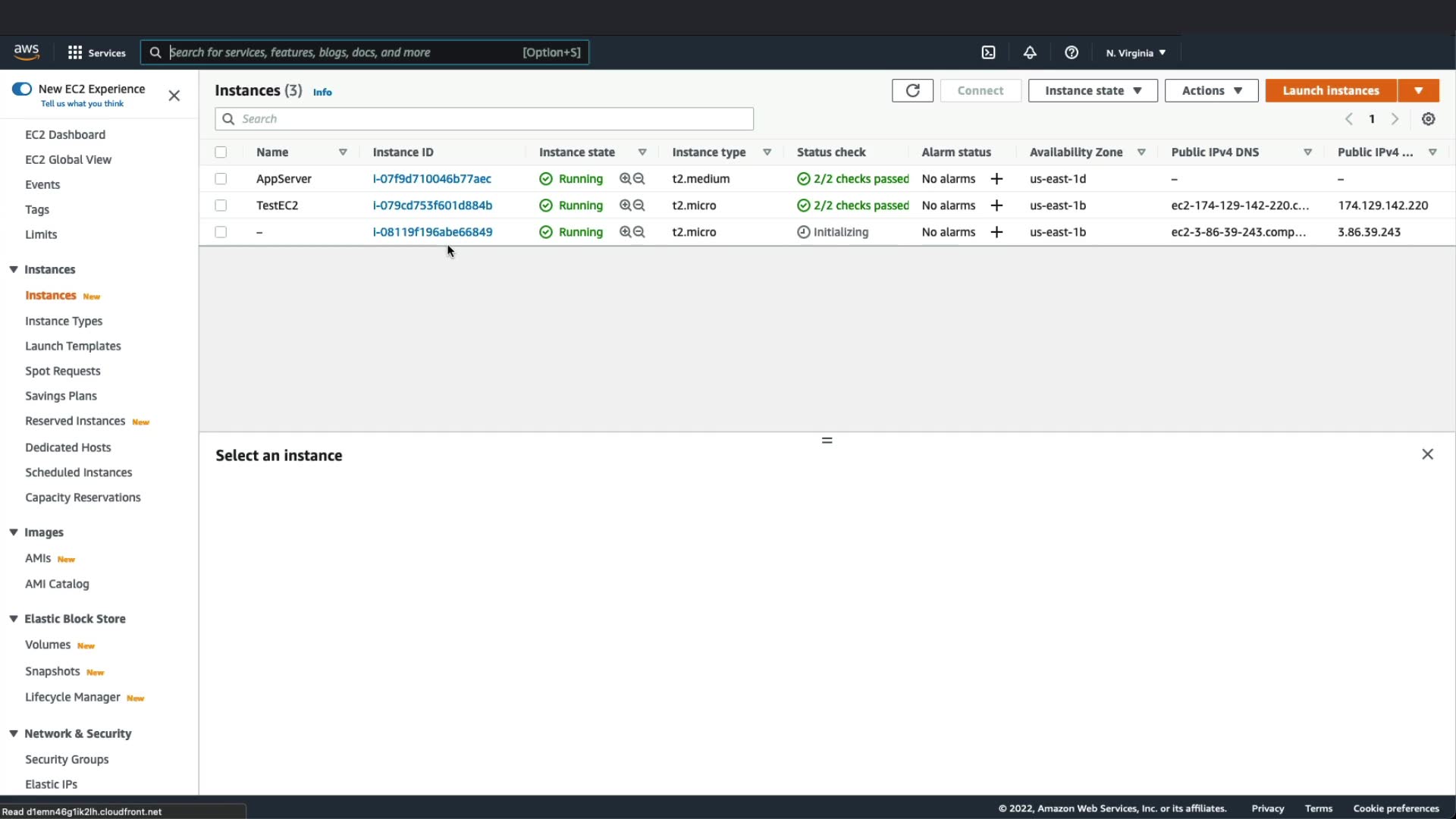Screen dimensions: 1456x819
Task: Open instance ID i-079cd753f601d884b link
Action: point(432,206)
